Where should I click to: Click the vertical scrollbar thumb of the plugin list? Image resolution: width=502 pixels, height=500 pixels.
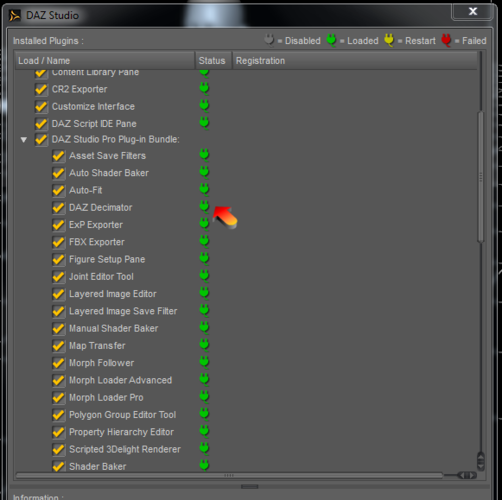(480, 177)
